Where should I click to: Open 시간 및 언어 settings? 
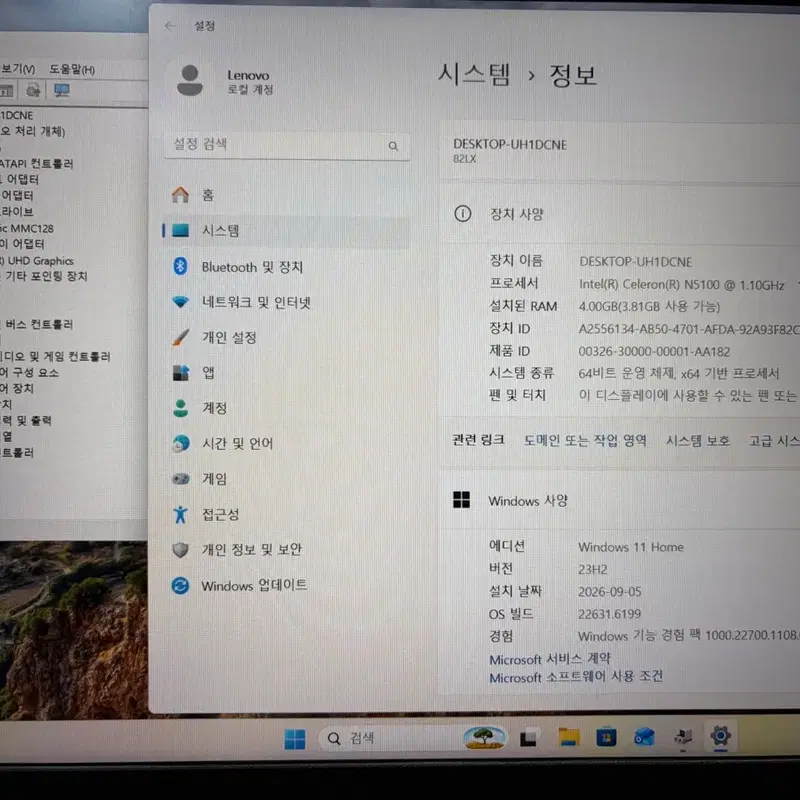point(286,443)
